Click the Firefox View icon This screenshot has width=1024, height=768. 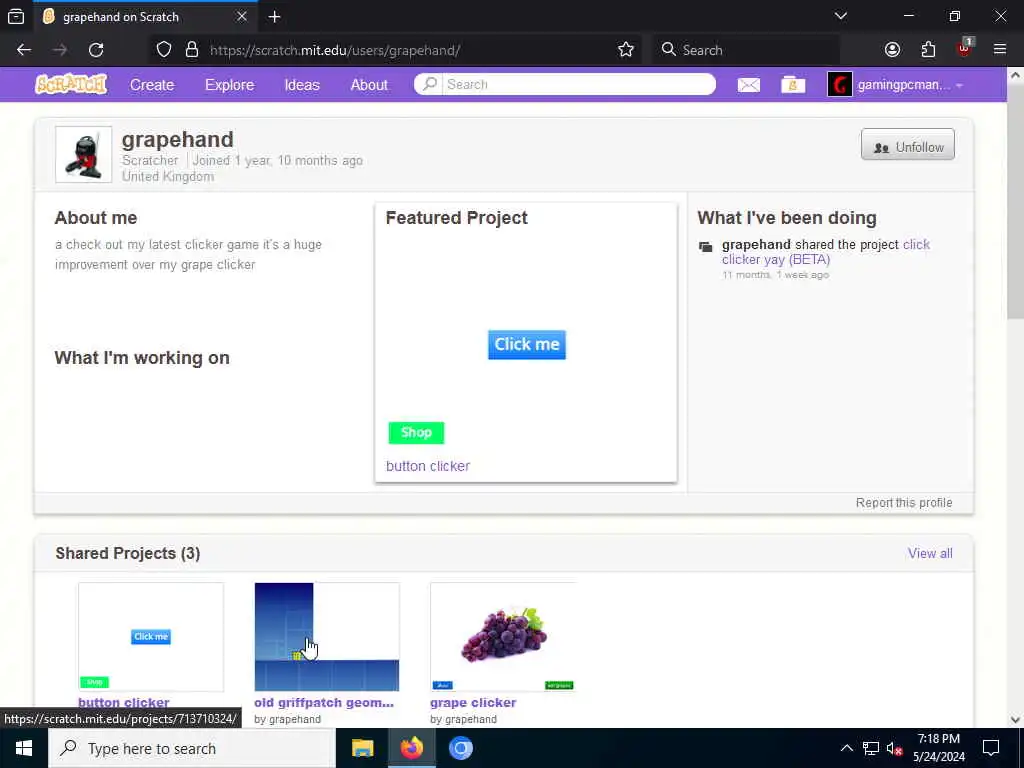click(16, 17)
